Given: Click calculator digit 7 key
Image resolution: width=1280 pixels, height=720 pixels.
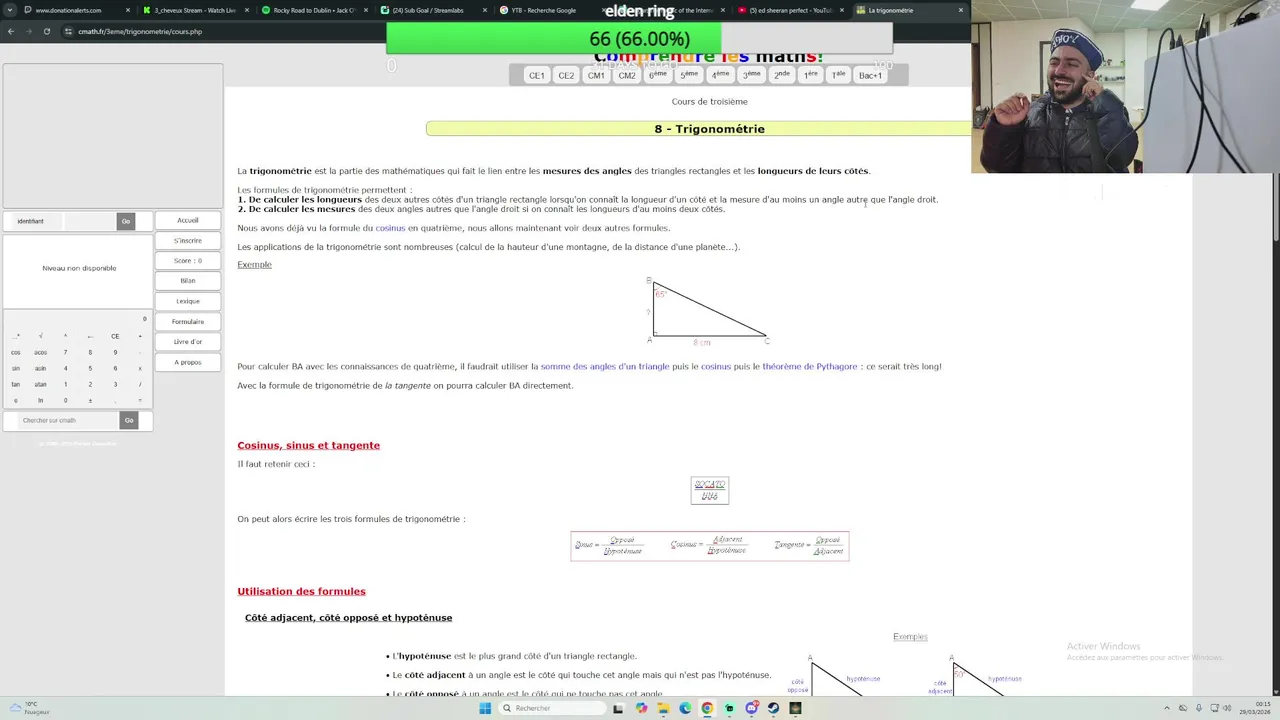Looking at the screenshot, I should click(x=65, y=352).
